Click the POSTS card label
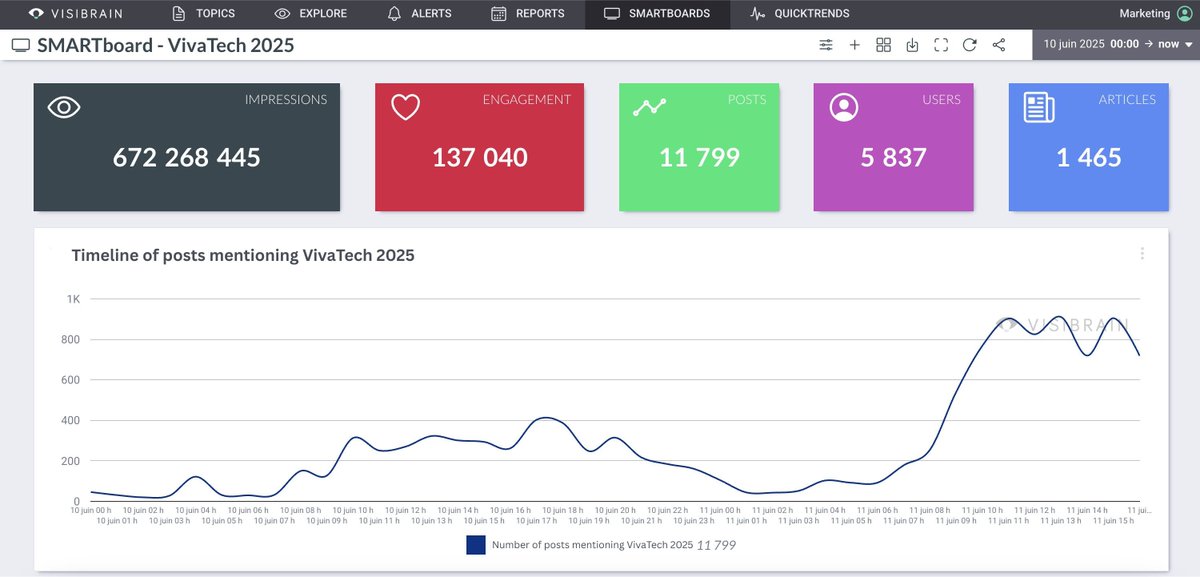1200x577 pixels. (747, 99)
